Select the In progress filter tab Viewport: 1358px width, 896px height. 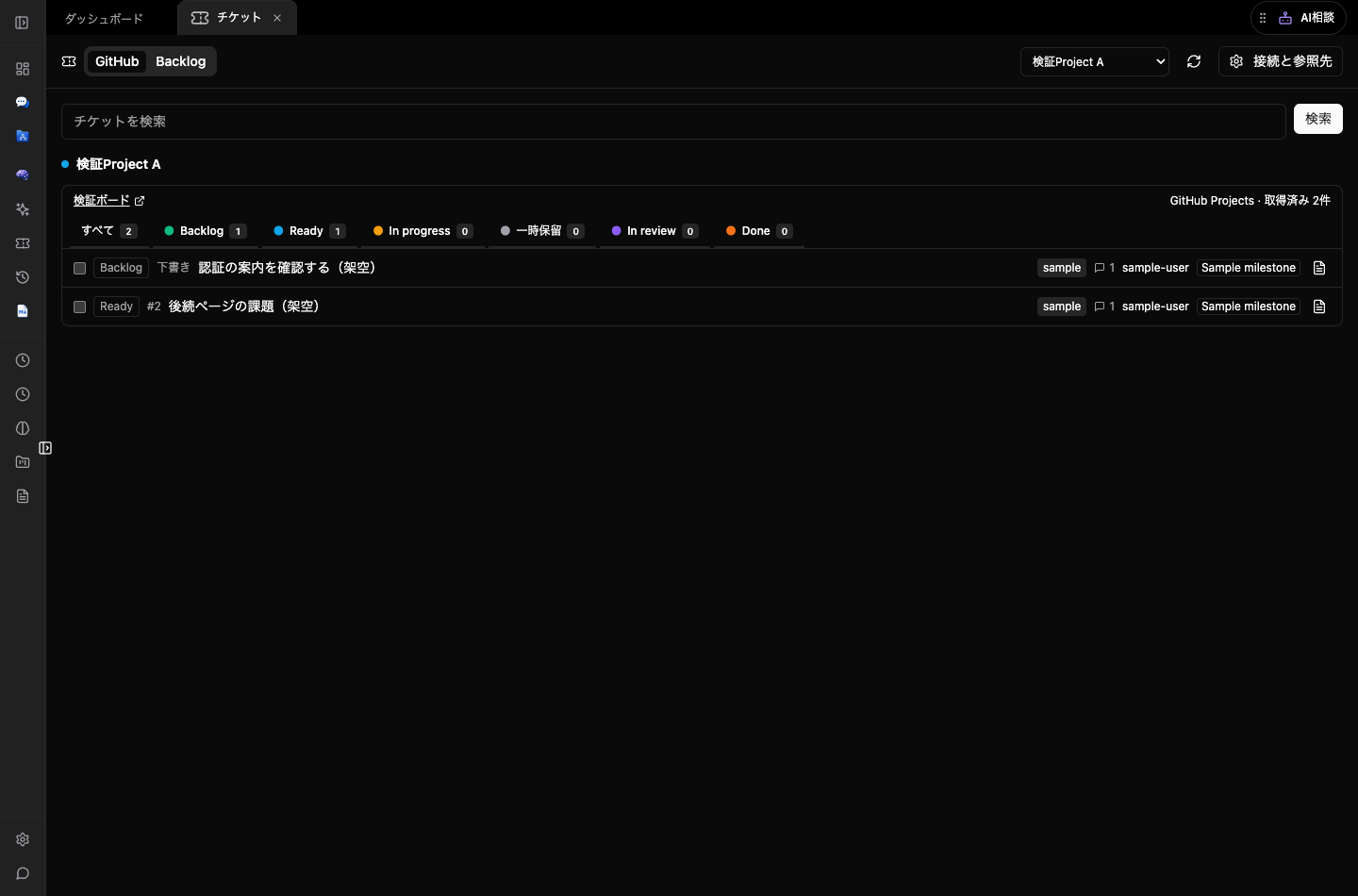[422, 231]
